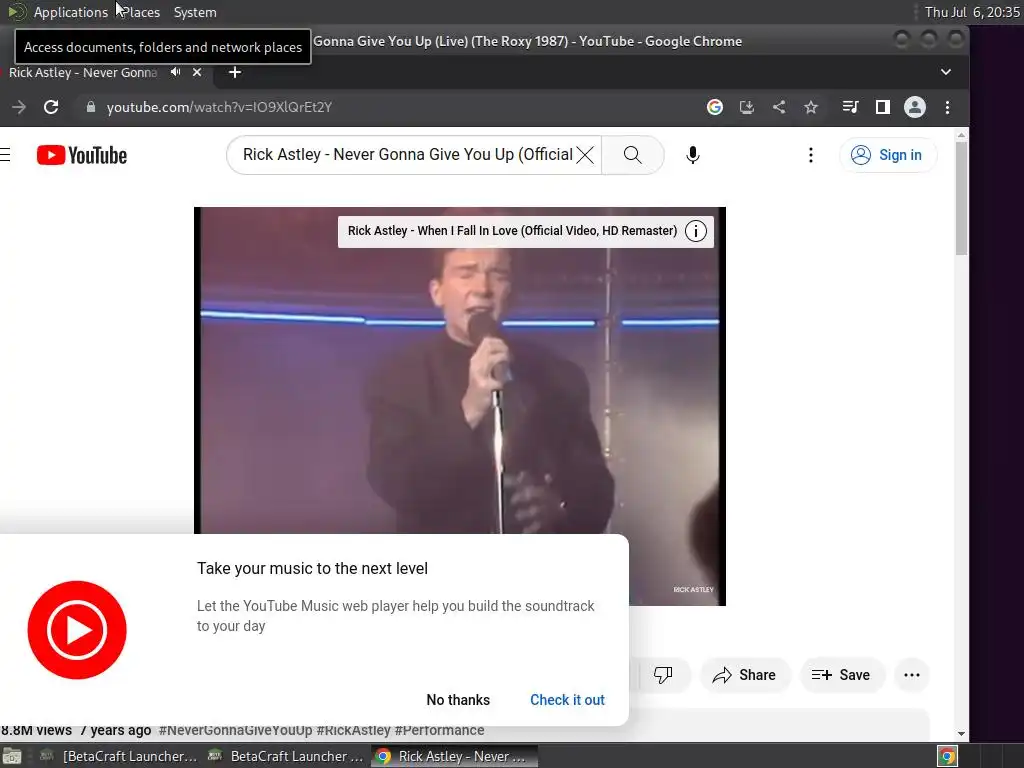Select Rick Astley Chrome taskbar entry
The image size is (1024, 768).
pyautogui.click(x=454, y=756)
